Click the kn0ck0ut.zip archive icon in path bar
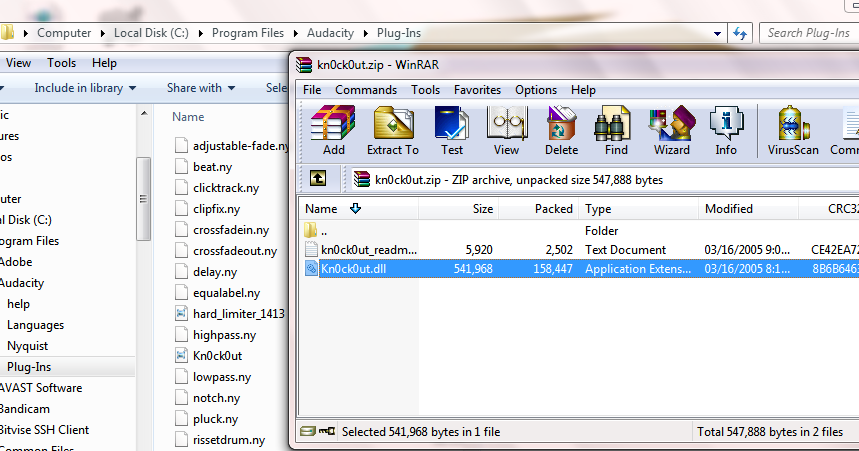 [362, 179]
